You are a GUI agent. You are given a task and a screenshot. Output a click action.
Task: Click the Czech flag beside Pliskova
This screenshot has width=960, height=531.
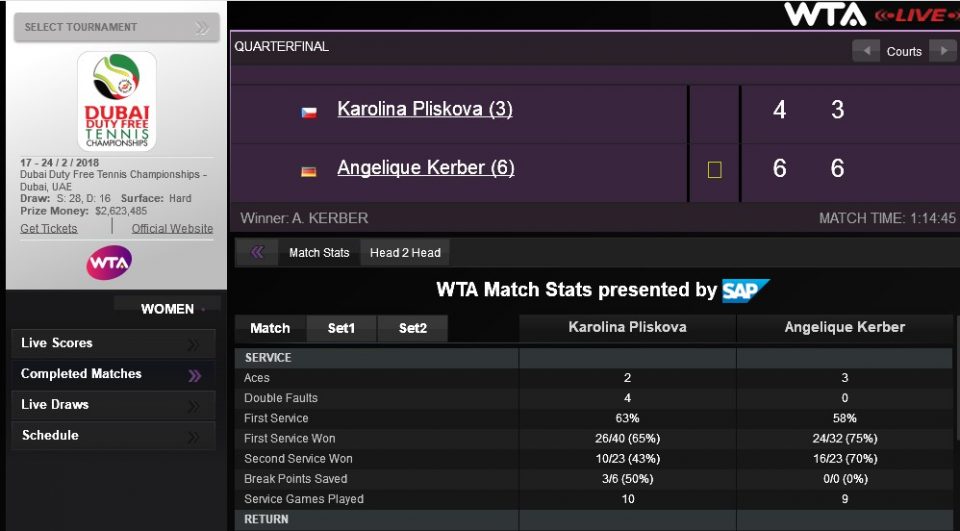point(309,112)
